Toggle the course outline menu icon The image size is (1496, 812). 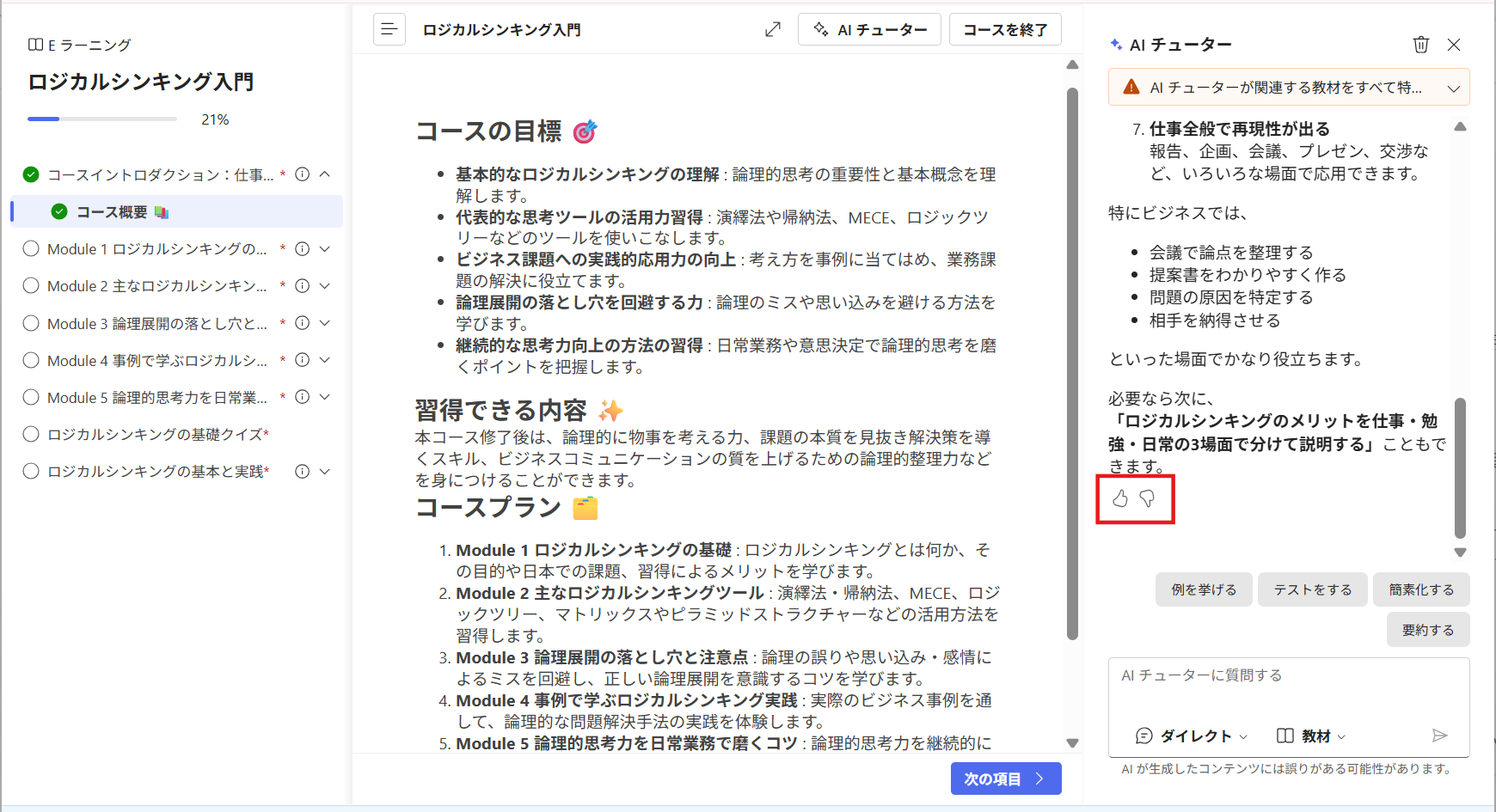(389, 29)
